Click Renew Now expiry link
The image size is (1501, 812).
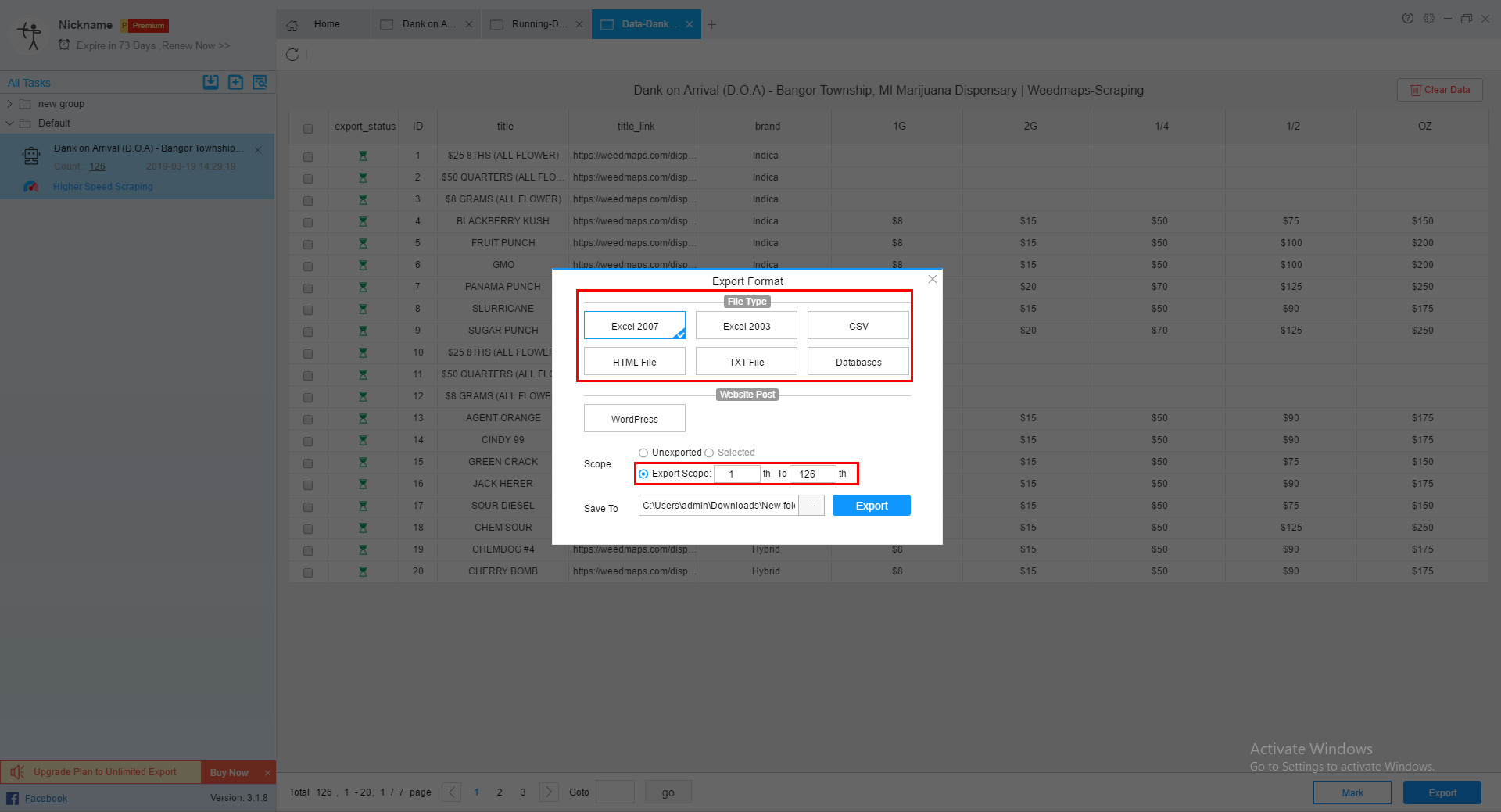pos(196,46)
